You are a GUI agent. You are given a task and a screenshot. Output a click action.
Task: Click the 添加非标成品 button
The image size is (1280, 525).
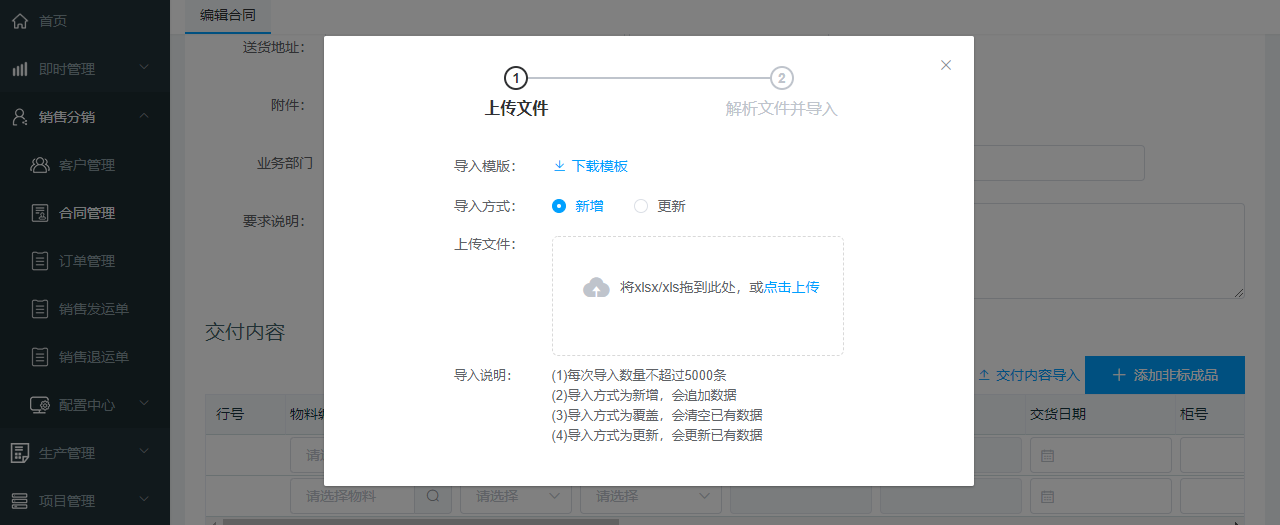coord(1165,375)
